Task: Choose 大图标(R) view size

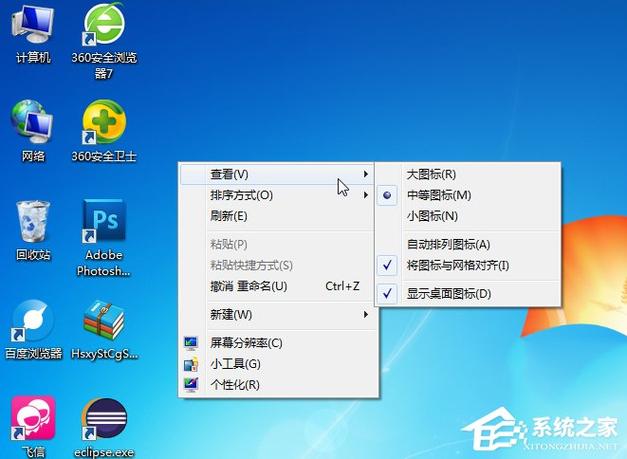Action: (x=468, y=174)
